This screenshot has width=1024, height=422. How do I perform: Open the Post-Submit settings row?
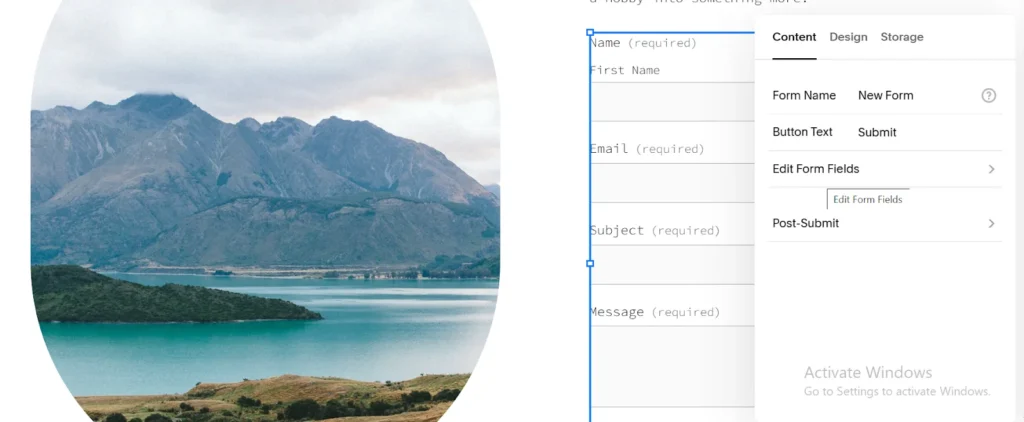click(x=806, y=223)
